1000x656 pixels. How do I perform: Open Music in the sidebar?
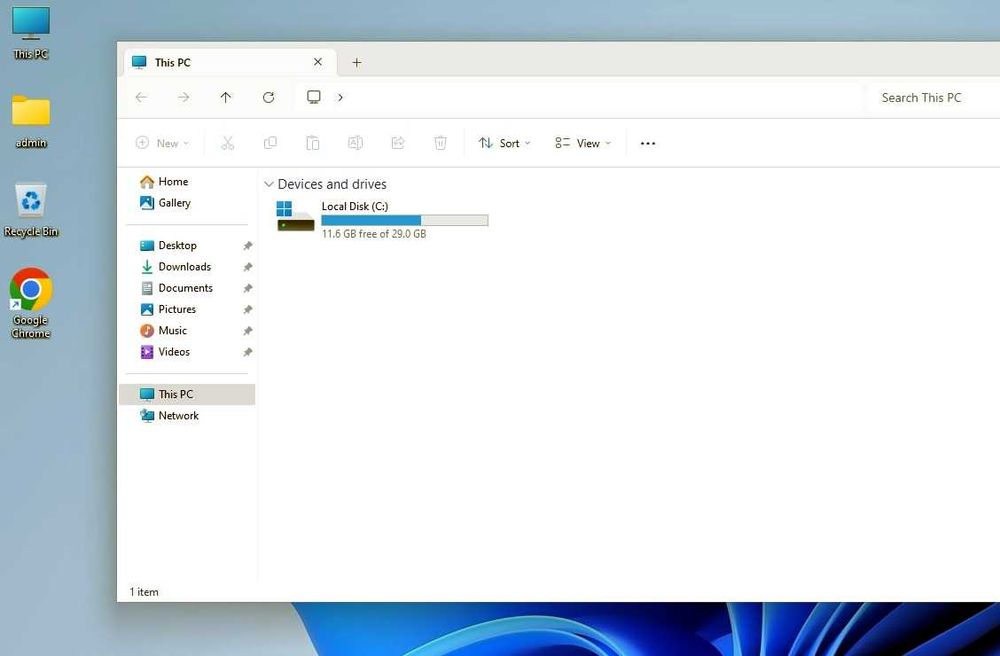(163, 330)
